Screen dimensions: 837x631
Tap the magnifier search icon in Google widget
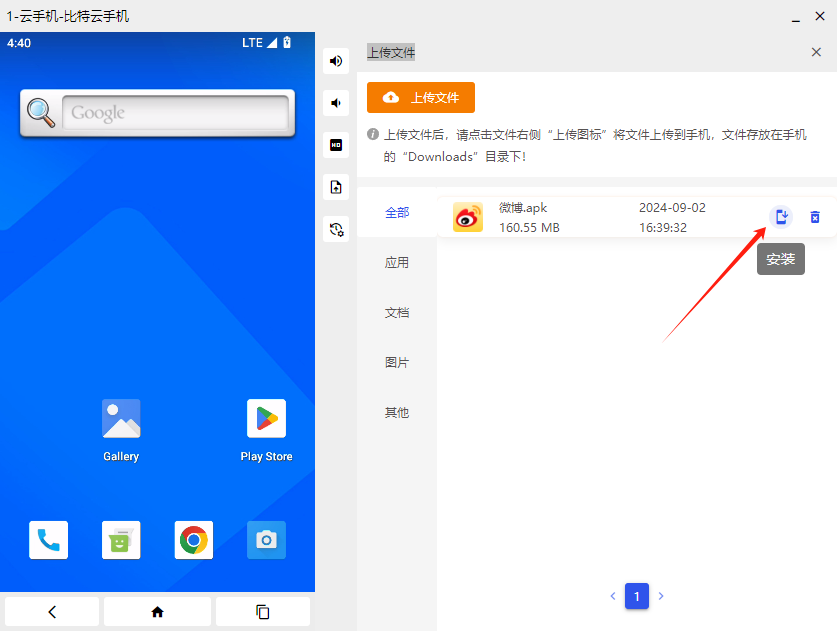point(41,113)
